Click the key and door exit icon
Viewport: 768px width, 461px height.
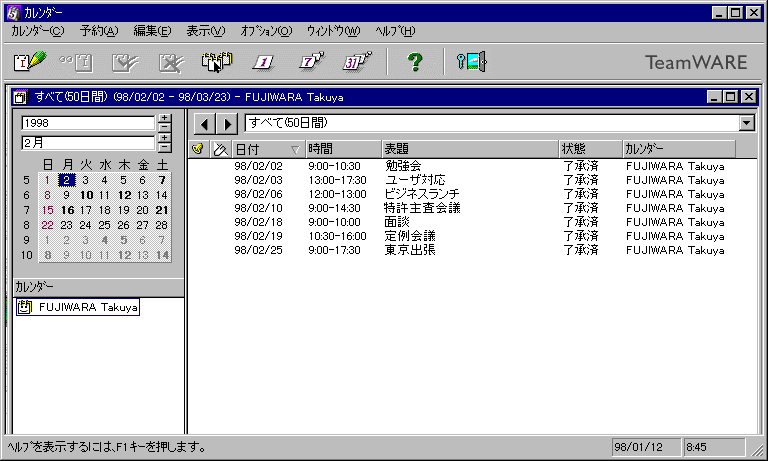click(x=471, y=61)
